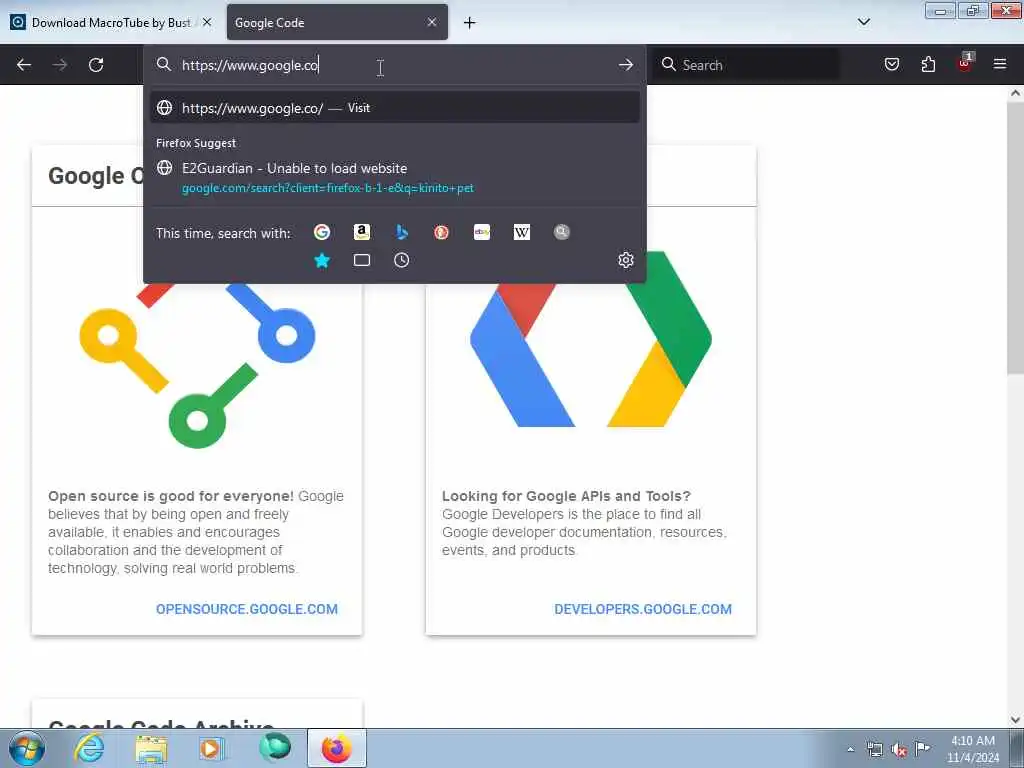1024x768 pixels.
Task: Open Action Center flag icon
Action: [x=922, y=748]
